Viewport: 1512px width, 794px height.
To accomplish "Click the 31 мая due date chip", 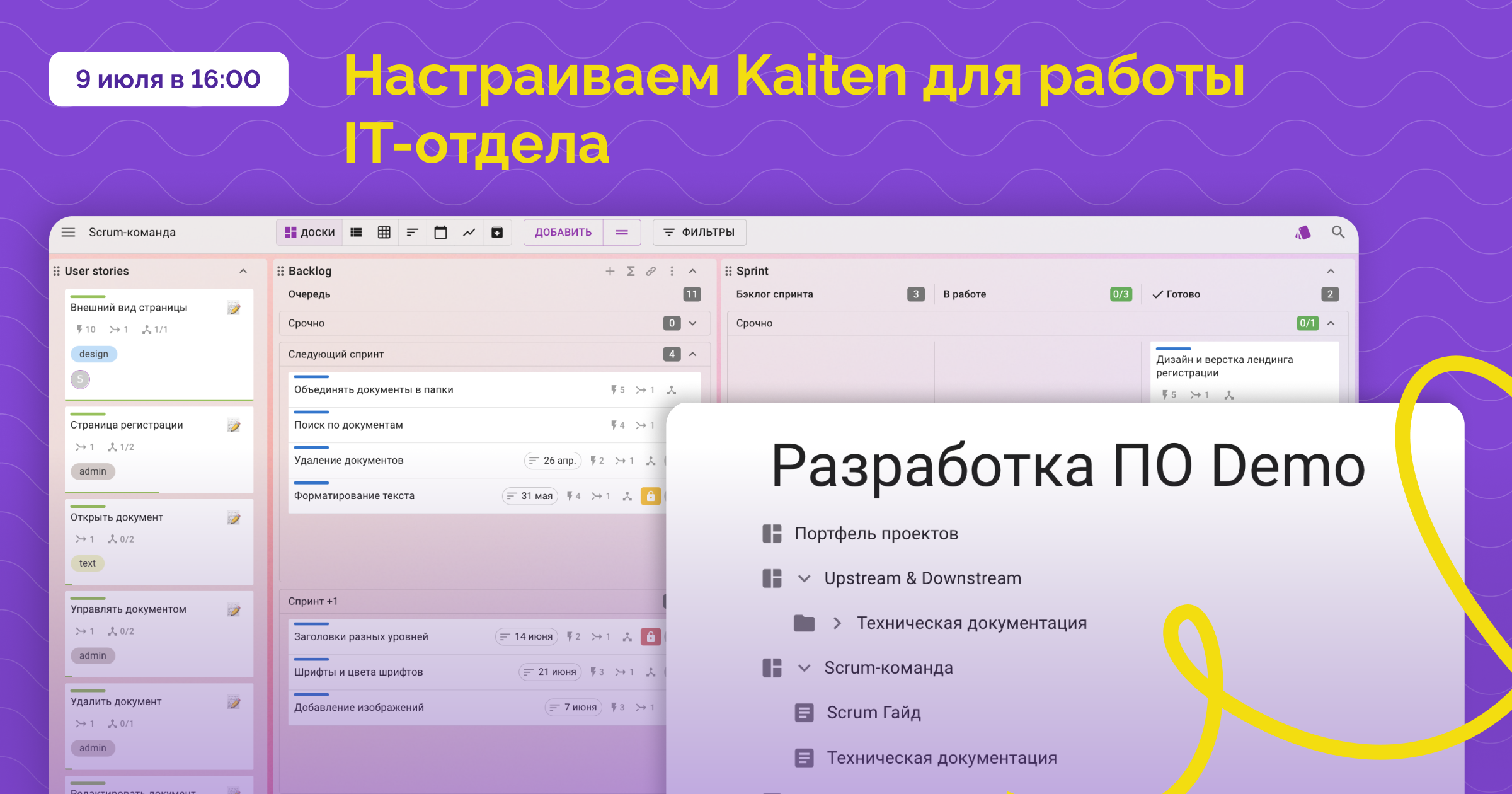I will pyautogui.click(x=530, y=496).
